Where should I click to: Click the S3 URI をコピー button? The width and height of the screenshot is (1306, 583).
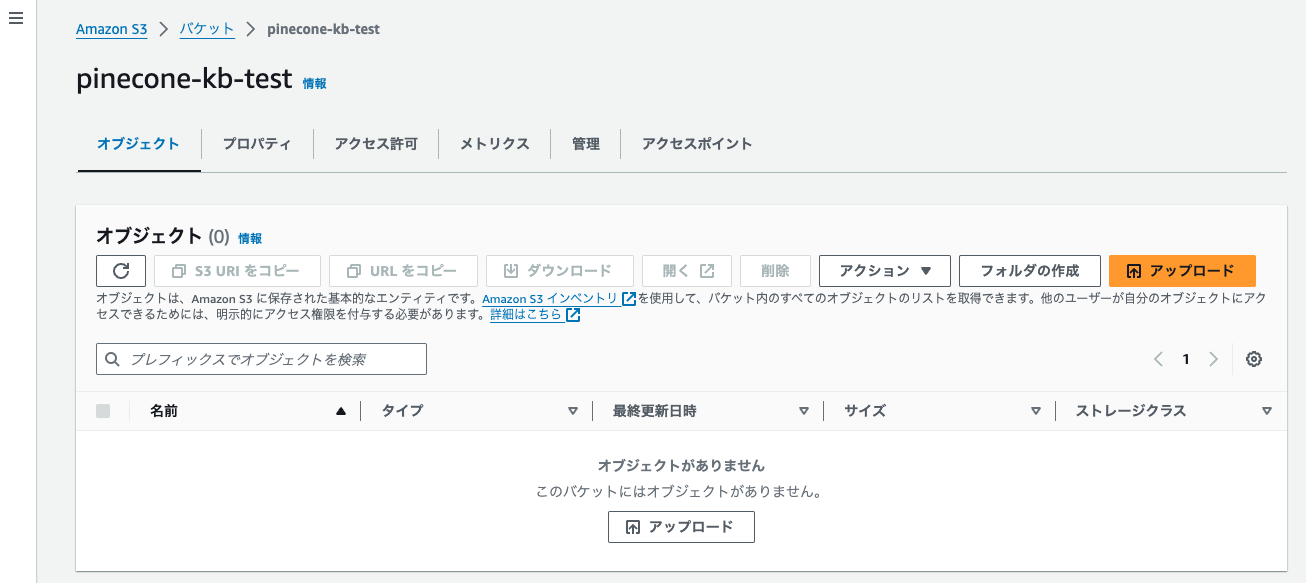point(237,271)
